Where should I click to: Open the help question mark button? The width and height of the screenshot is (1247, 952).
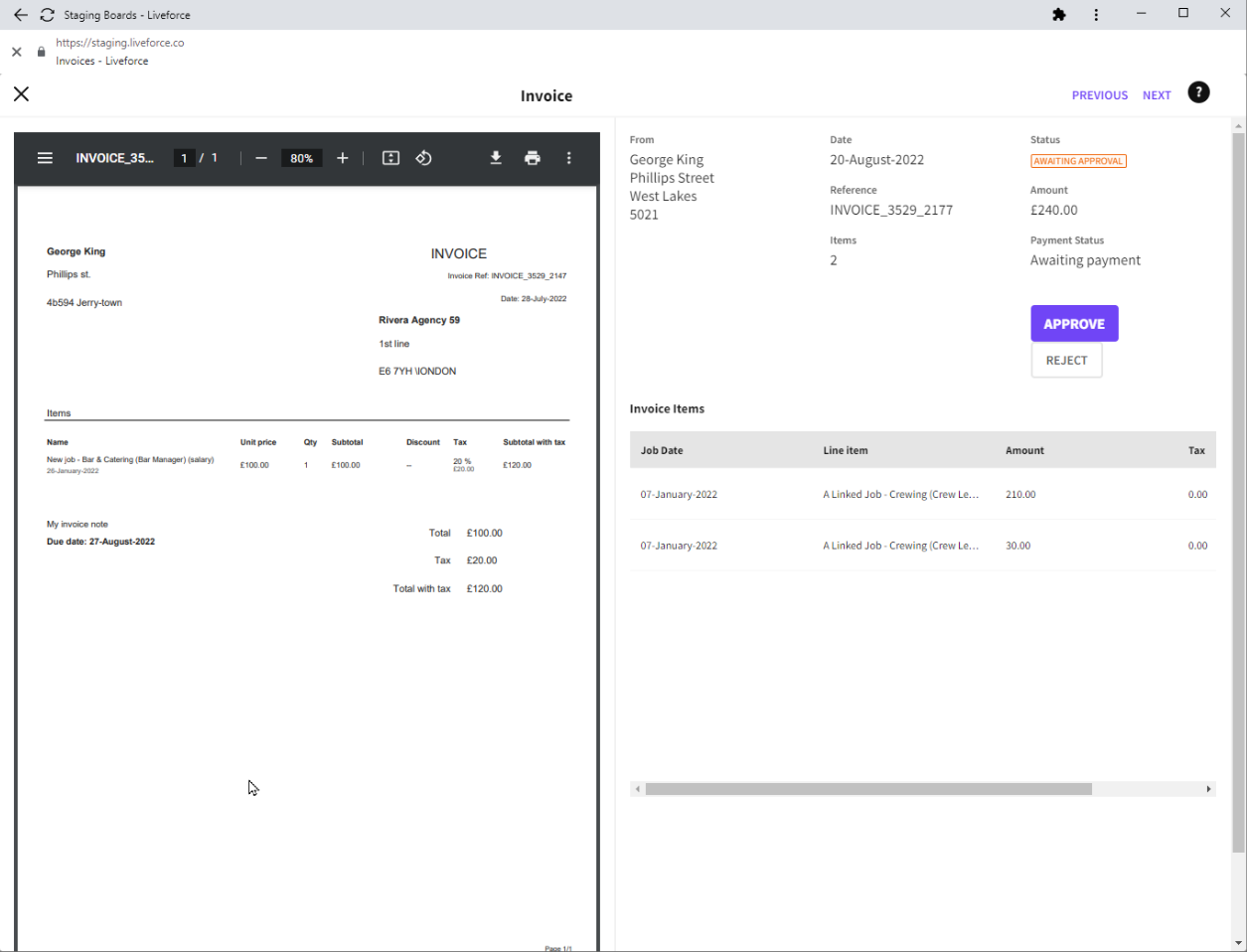(1198, 91)
